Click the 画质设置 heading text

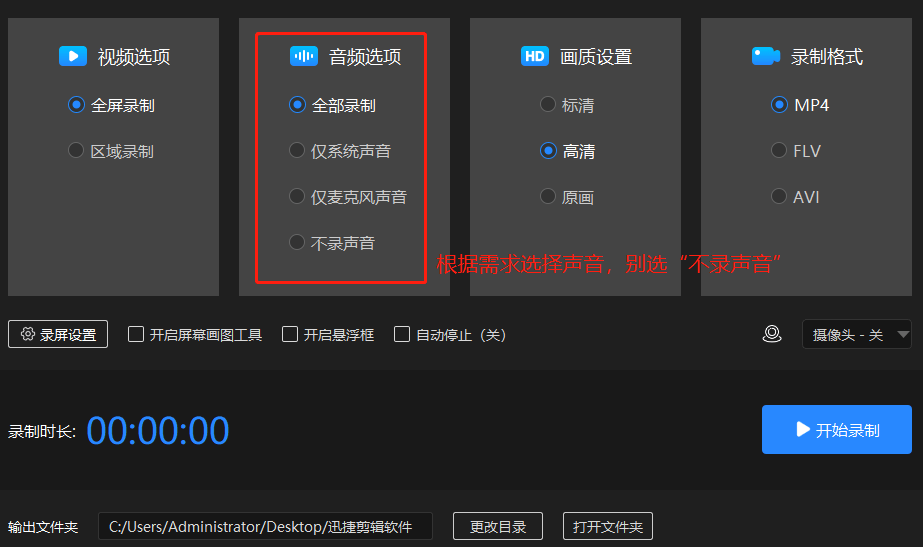pyautogui.click(x=596, y=57)
